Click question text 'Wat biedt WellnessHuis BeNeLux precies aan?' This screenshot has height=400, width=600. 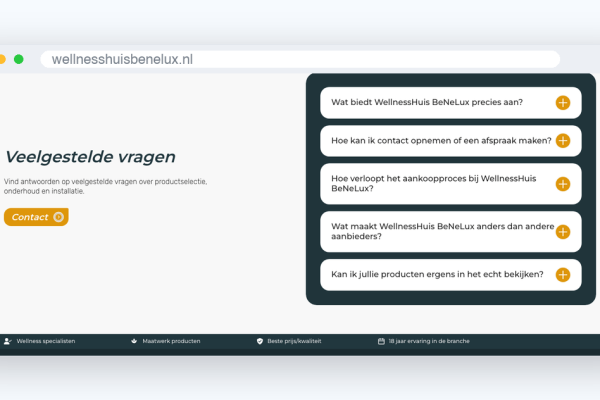(427, 102)
